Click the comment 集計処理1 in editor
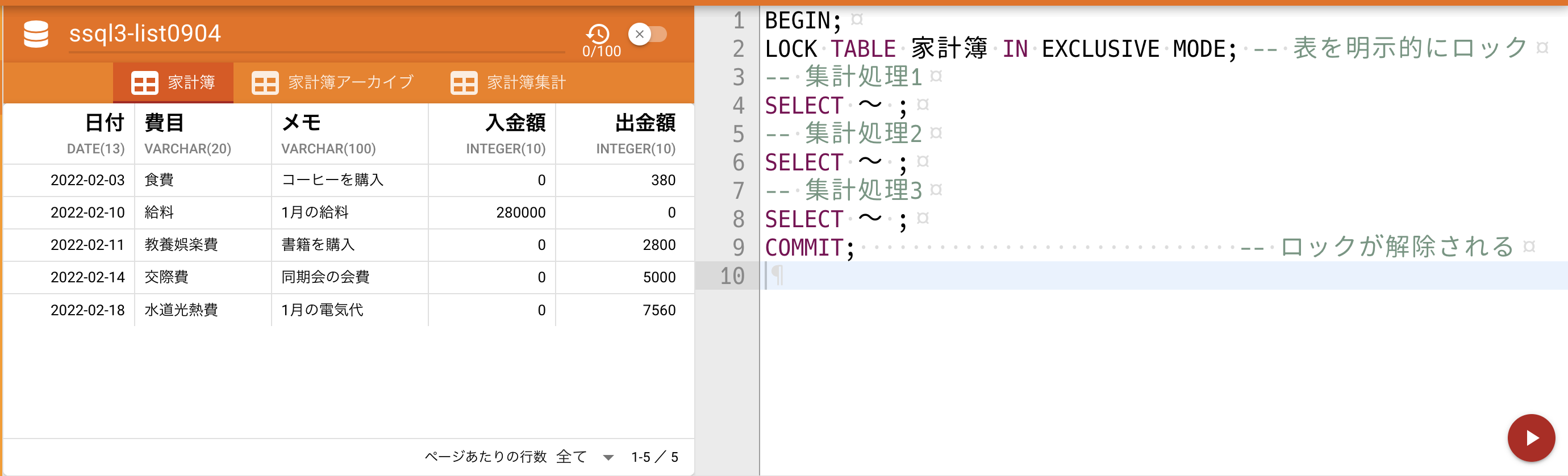 [844, 77]
